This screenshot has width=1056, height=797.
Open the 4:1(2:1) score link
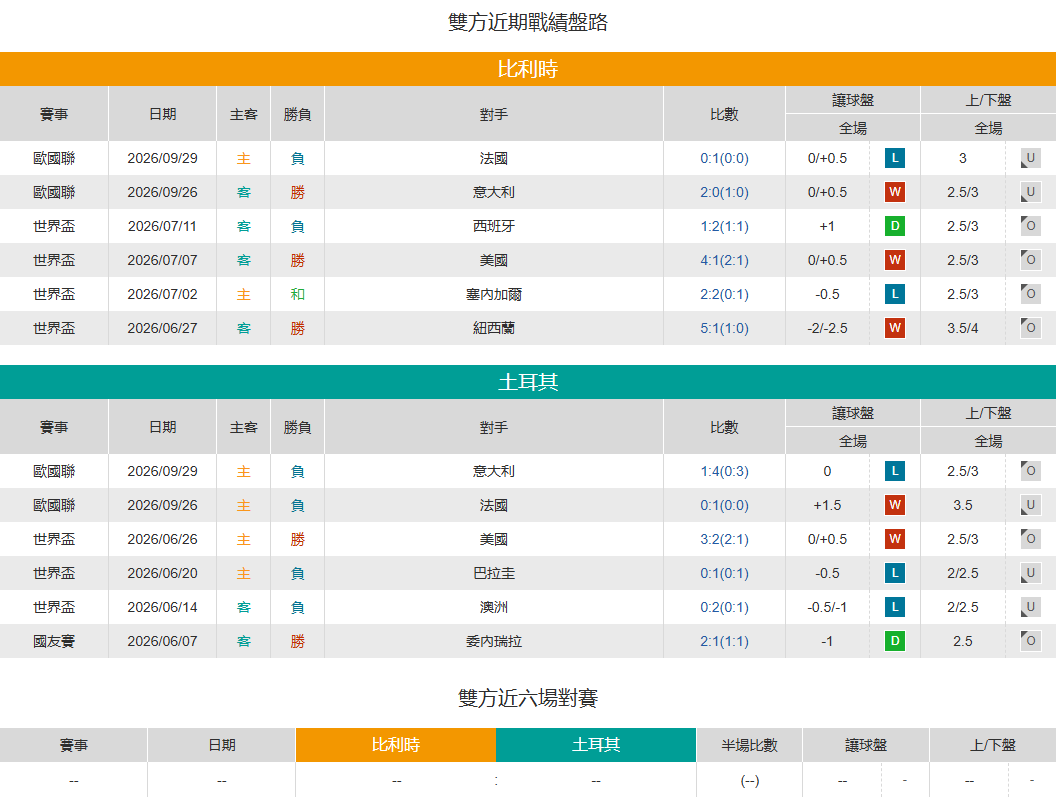(x=724, y=261)
